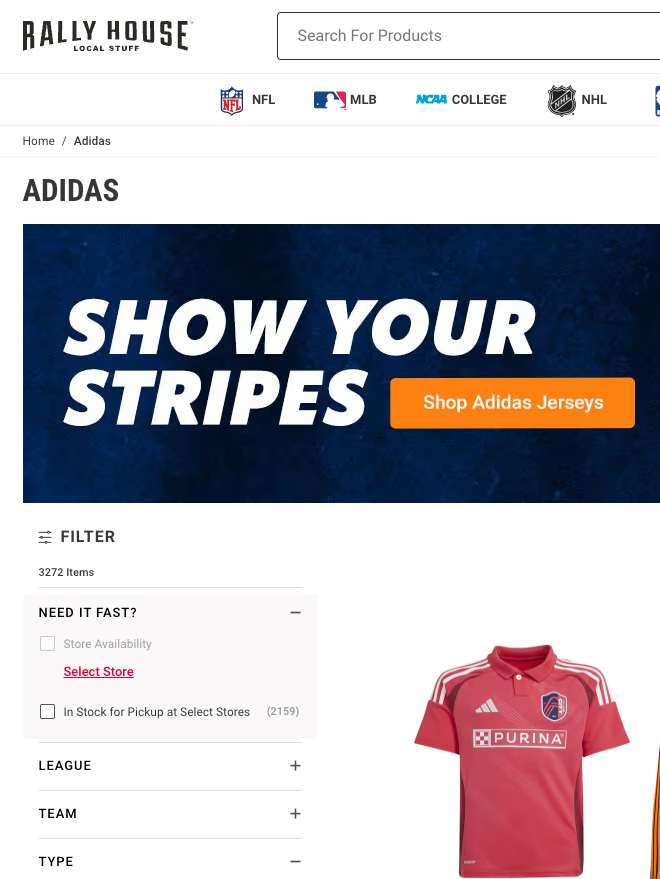Screen dimensions: 660x879
Task: Check the Store Availability checkbox
Action: pos(47,644)
